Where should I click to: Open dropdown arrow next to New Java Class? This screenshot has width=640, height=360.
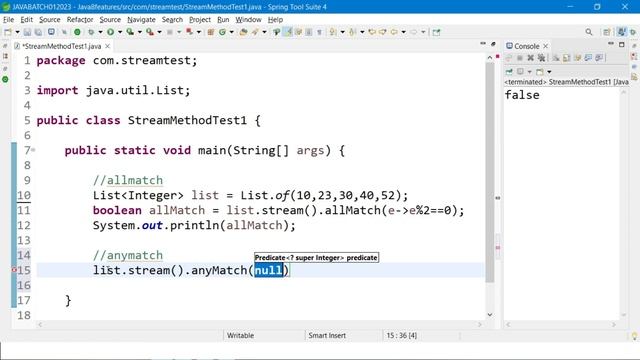coord(231,32)
